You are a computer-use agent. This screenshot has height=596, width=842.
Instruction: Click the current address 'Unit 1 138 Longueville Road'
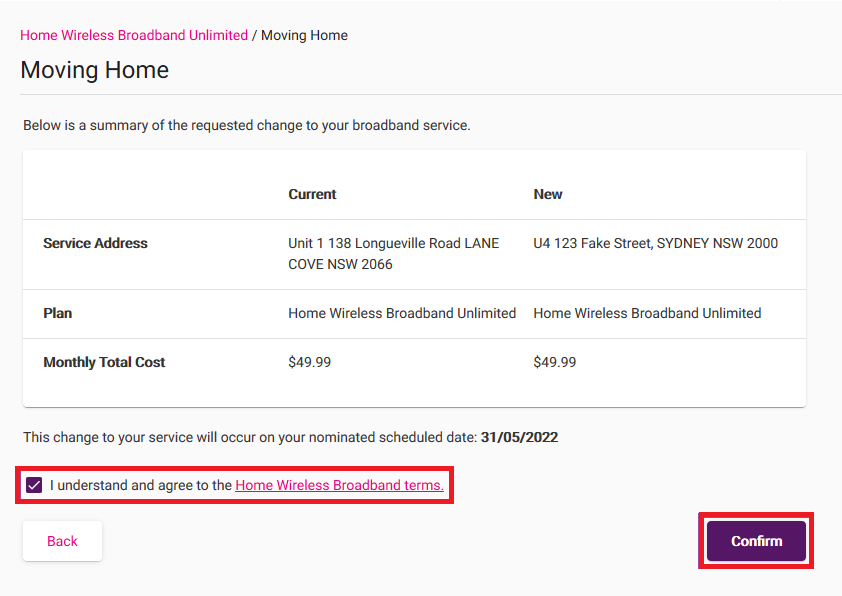[393, 243]
